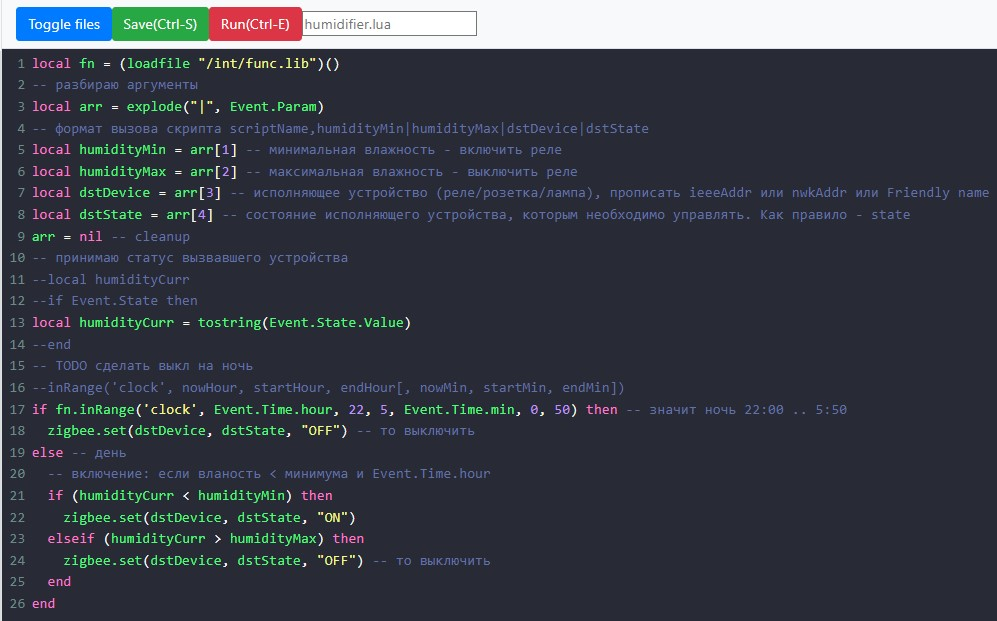Click 'zigbee.set' call on line 18

(x=87, y=431)
